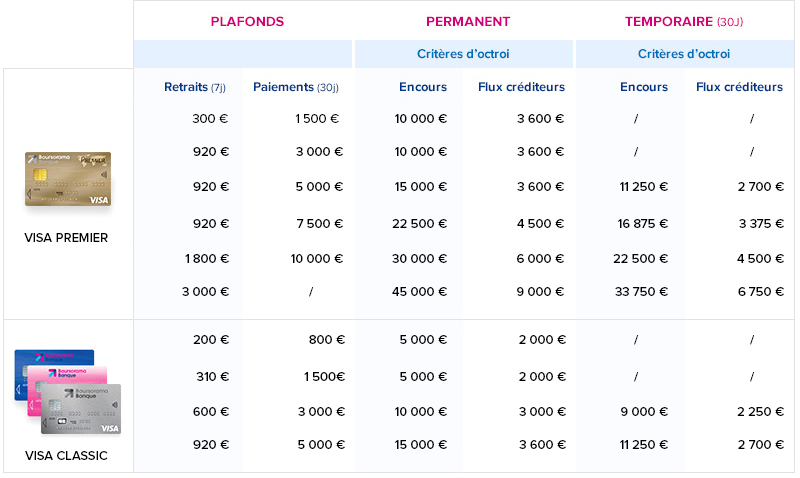Select the PERMANENT column header

tap(468, 21)
